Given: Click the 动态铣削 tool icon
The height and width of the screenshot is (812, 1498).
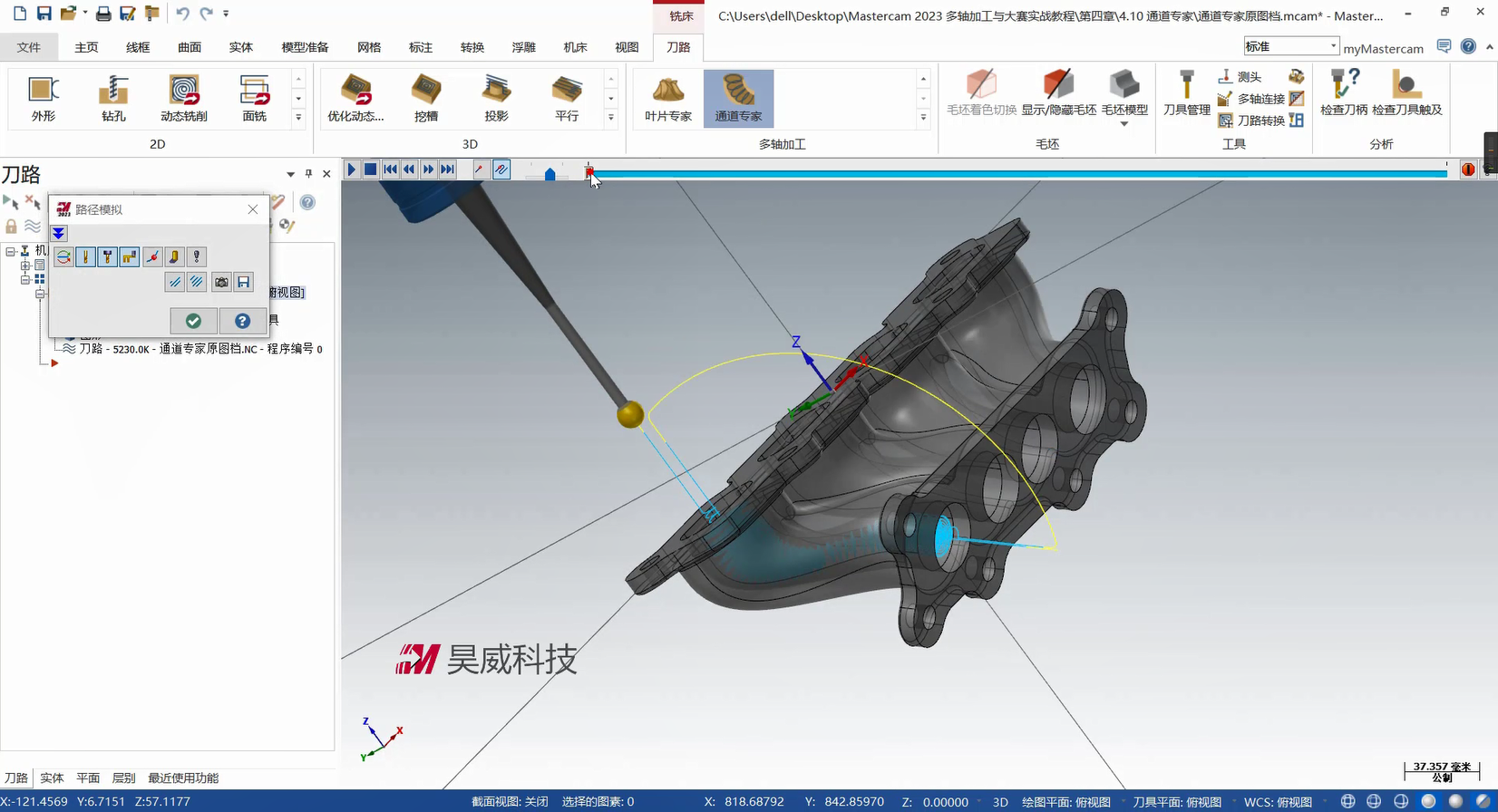Looking at the screenshot, I should coord(184,98).
